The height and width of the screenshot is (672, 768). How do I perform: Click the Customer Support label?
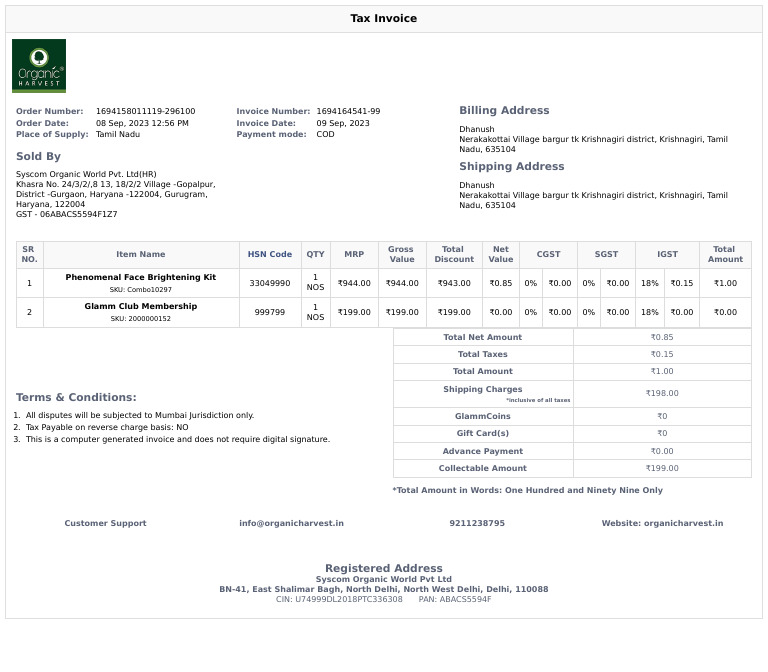click(105, 523)
